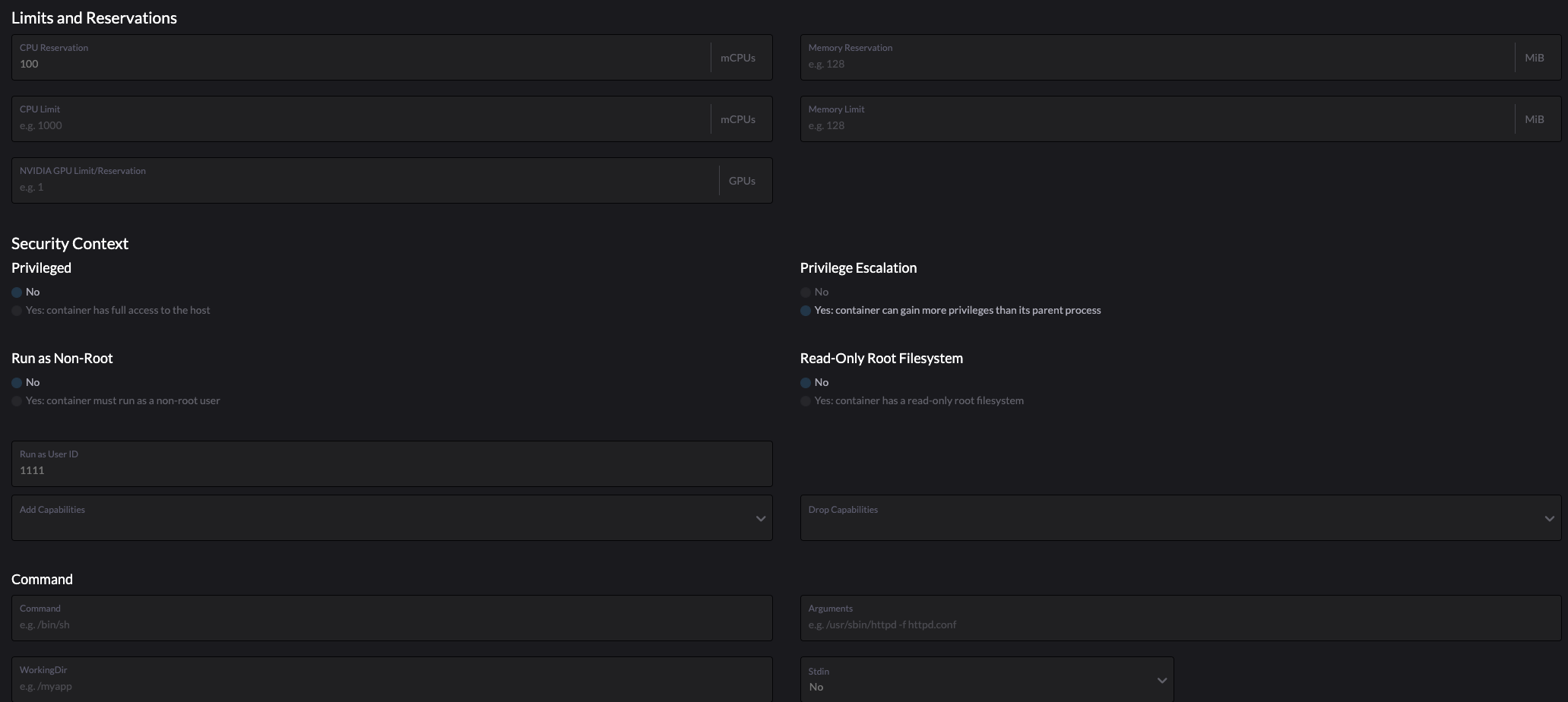Select "Yes: container must run as a non-root user"
This screenshot has height=702, width=1568.
tap(16, 401)
